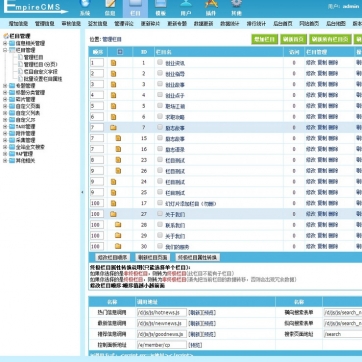This screenshot has height=362, width=362.
Task: Open the 管理评论 submenu item
Action: [x=124, y=24]
